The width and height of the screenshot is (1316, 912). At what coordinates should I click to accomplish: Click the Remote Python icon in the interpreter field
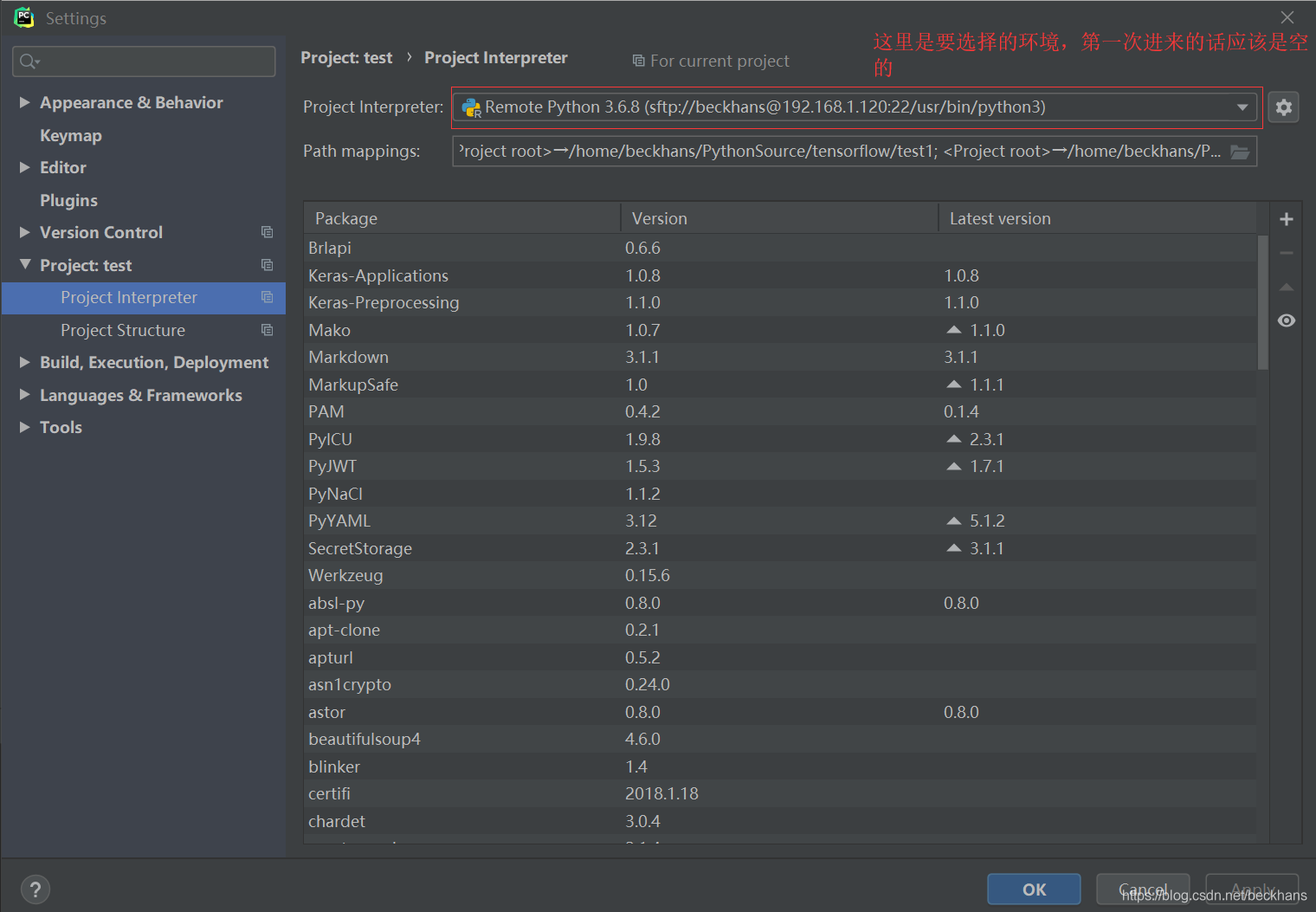pyautogui.click(x=471, y=107)
